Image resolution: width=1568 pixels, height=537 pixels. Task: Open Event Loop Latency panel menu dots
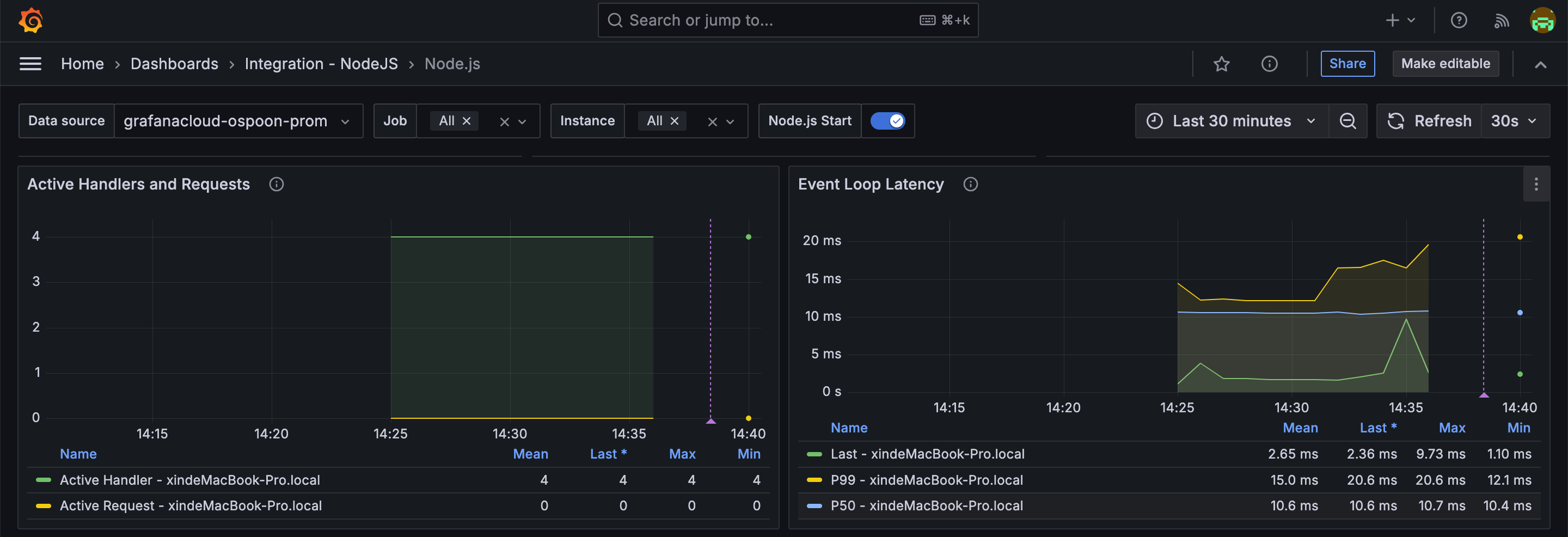1536,184
